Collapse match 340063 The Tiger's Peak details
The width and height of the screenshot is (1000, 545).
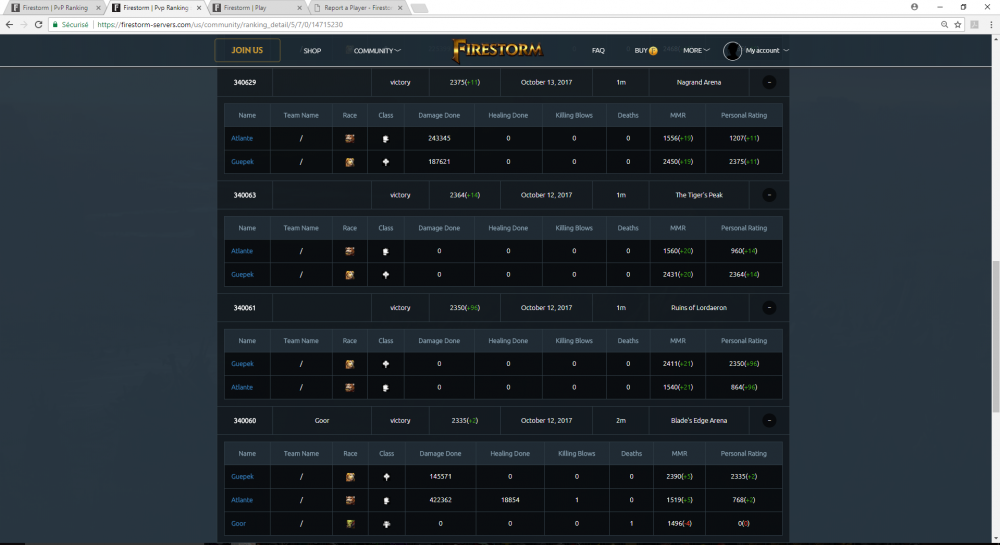769,195
